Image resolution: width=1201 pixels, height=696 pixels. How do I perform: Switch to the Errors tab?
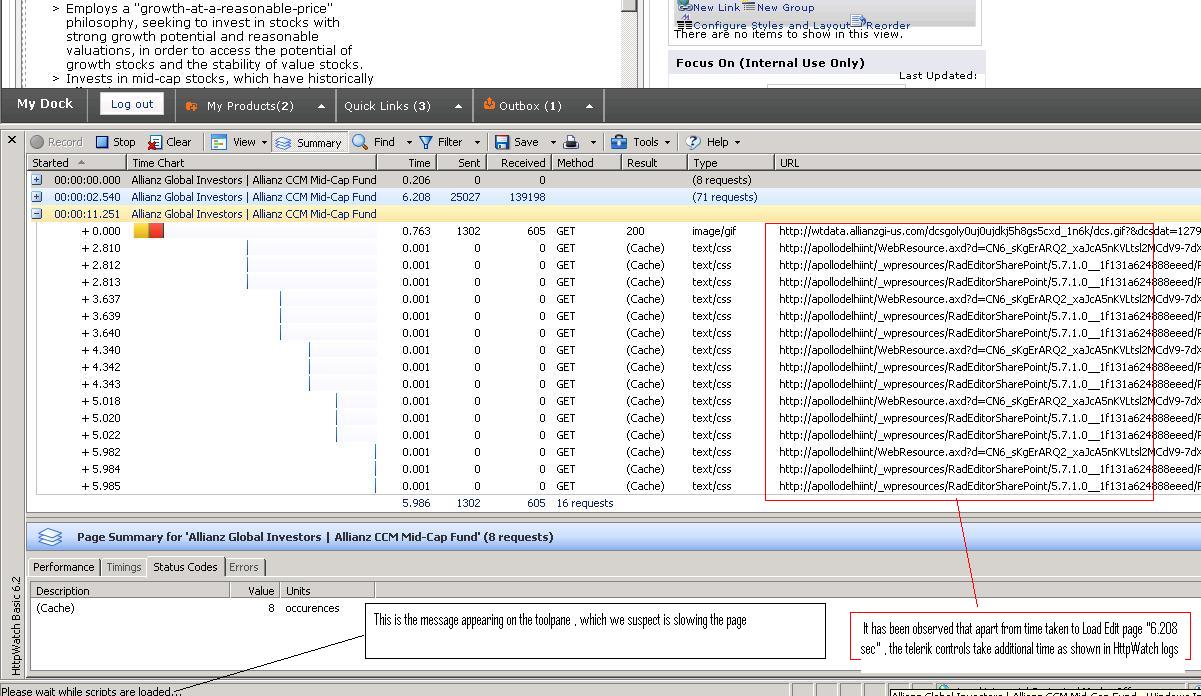point(243,567)
